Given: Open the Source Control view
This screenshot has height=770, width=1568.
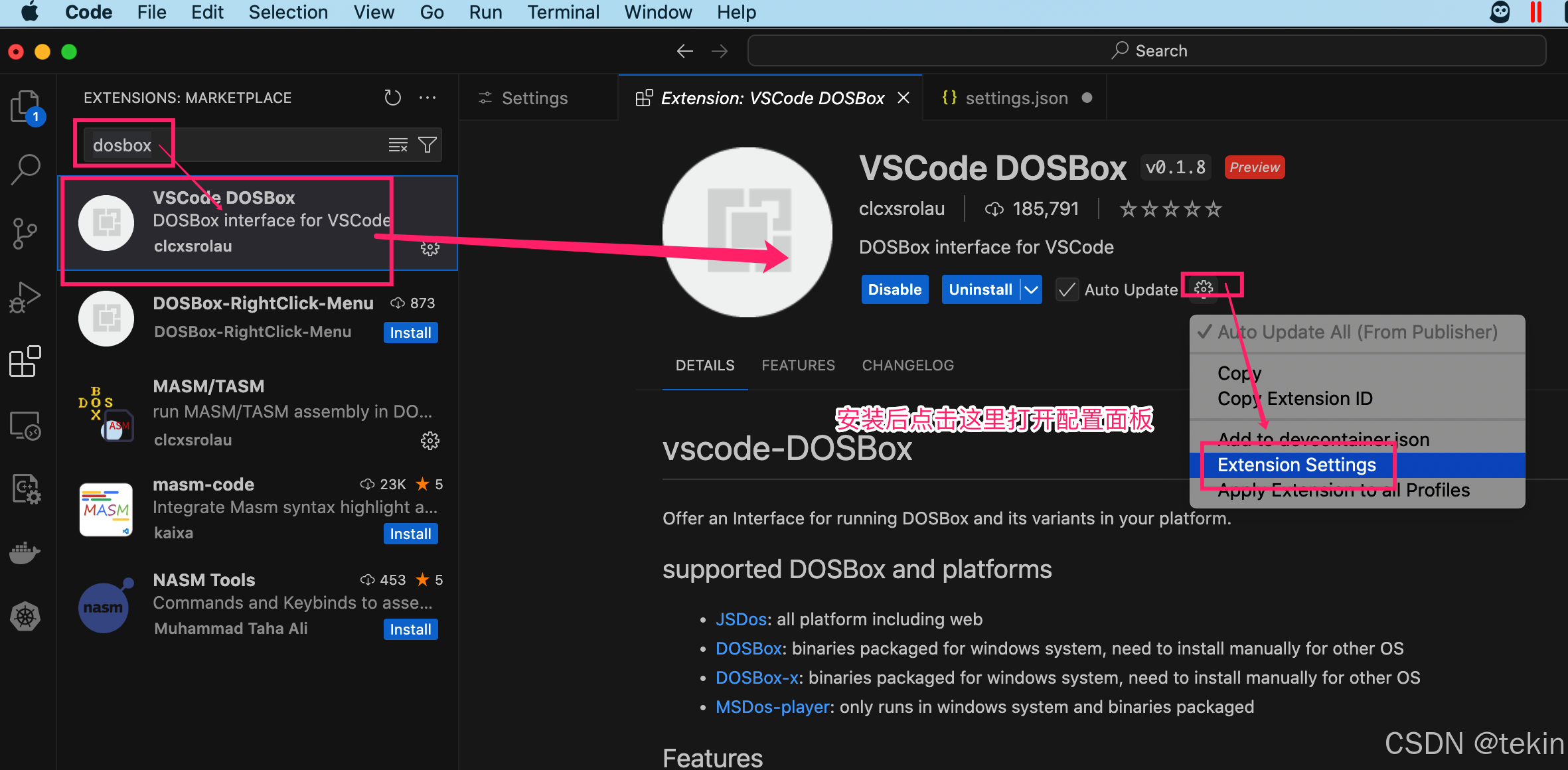Looking at the screenshot, I should 25,234.
